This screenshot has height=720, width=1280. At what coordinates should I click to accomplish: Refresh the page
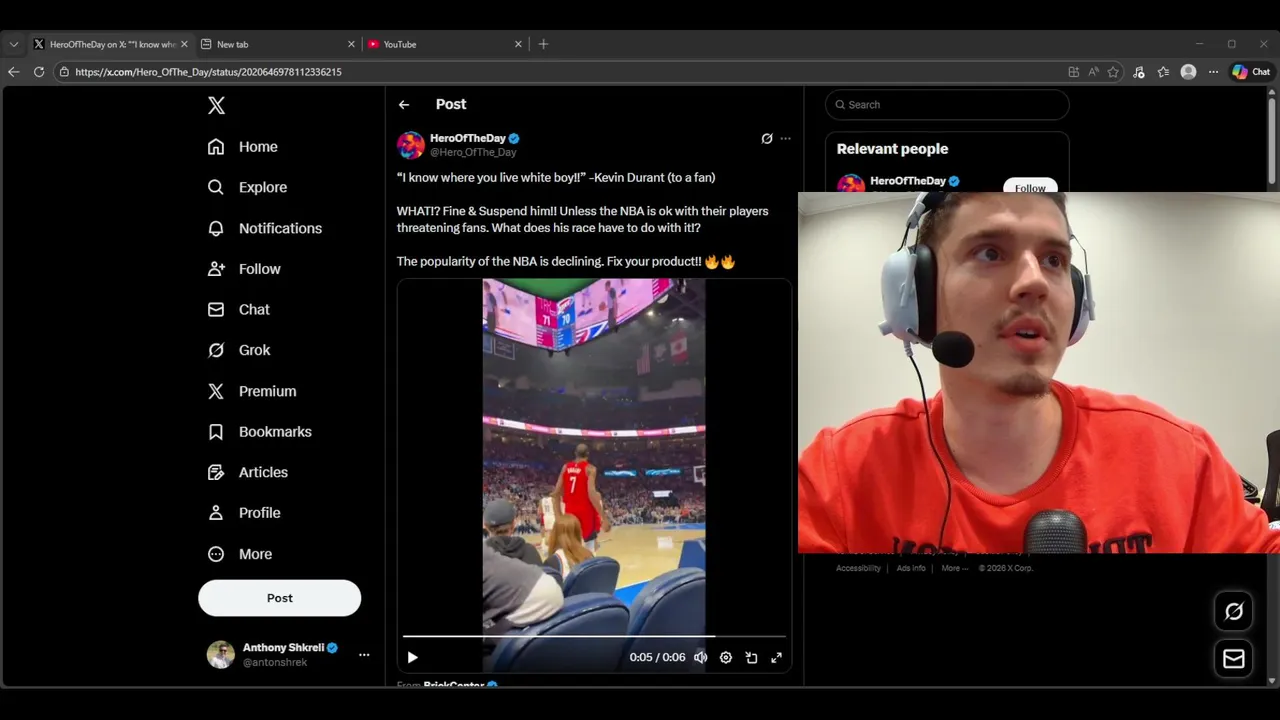pos(39,72)
